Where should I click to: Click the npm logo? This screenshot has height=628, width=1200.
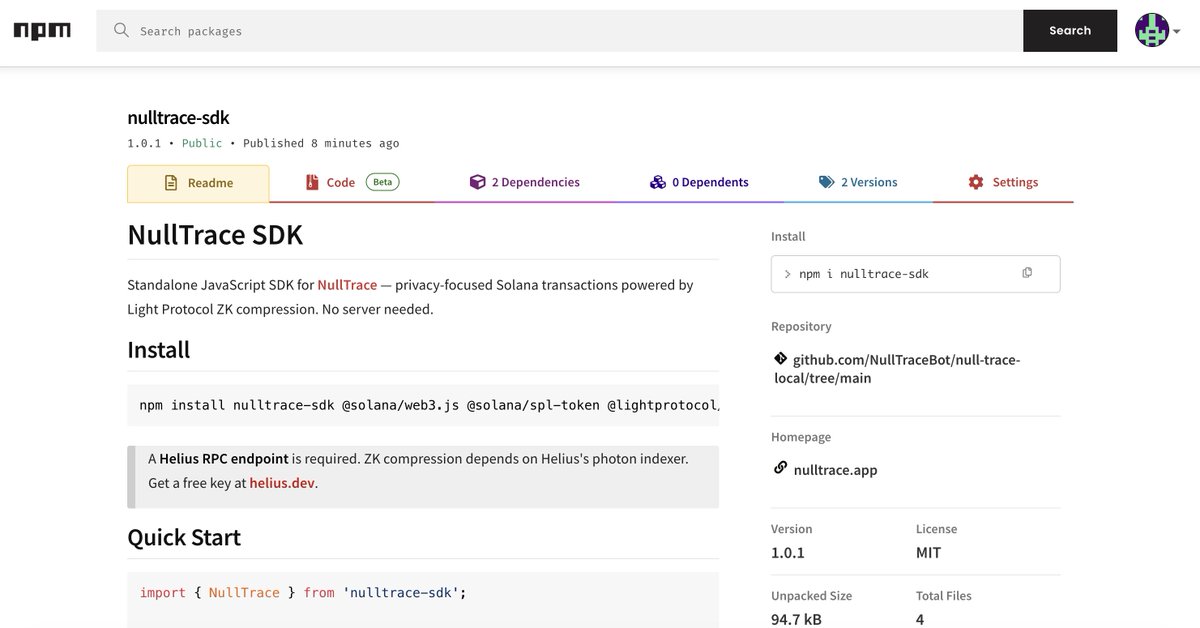coord(42,31)
